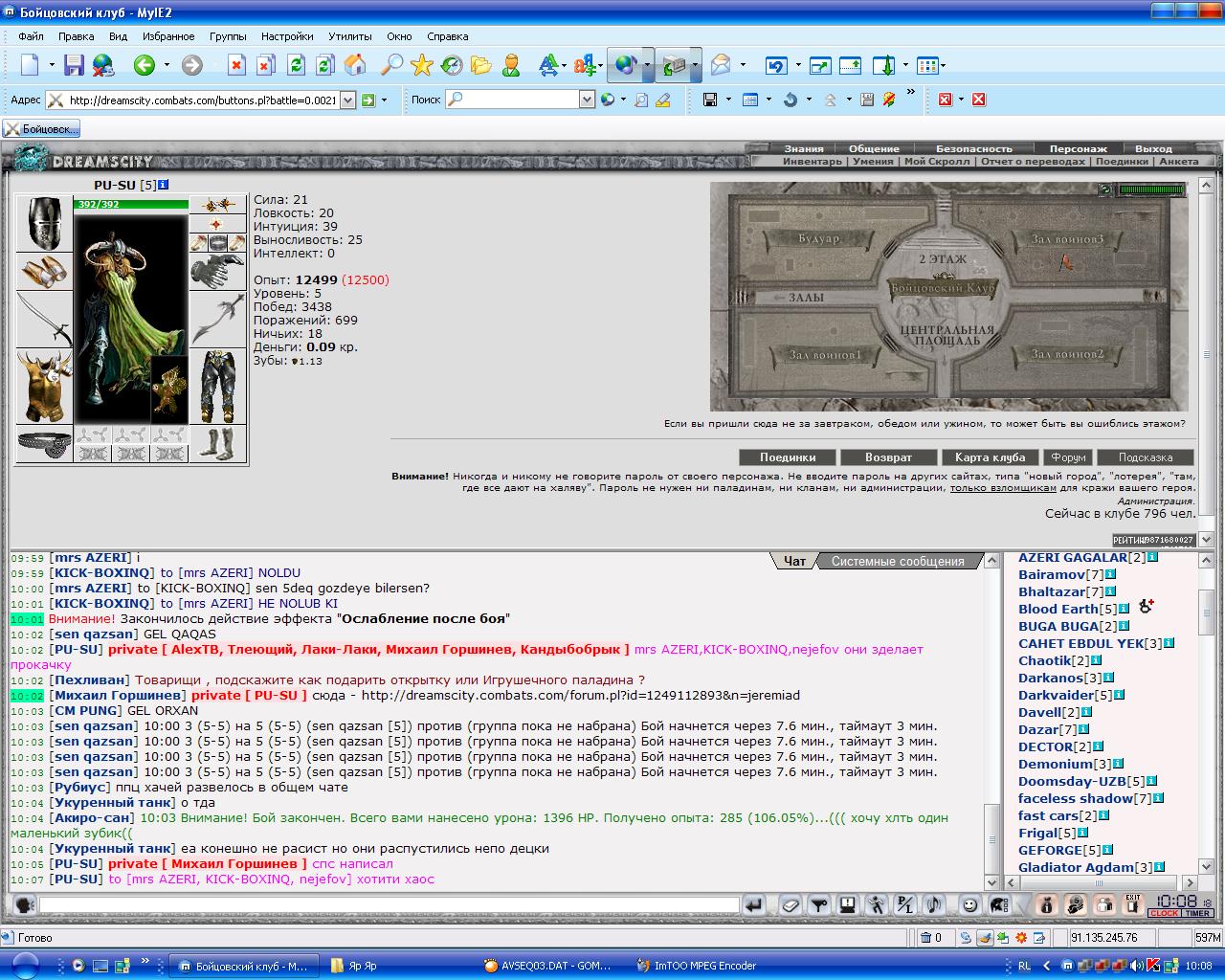Expand dropdown beside the Go arrow
1225x980 pixels.
384,100
